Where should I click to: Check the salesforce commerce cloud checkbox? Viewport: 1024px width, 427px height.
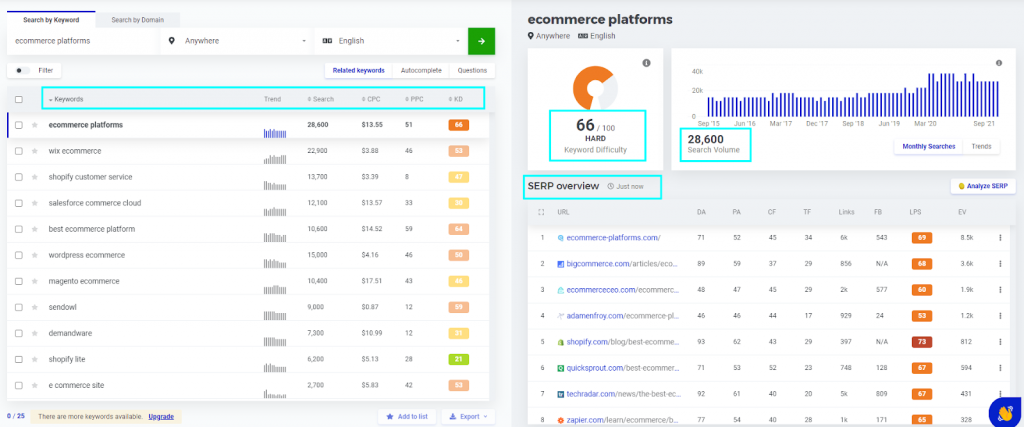[x=19, y=203]
